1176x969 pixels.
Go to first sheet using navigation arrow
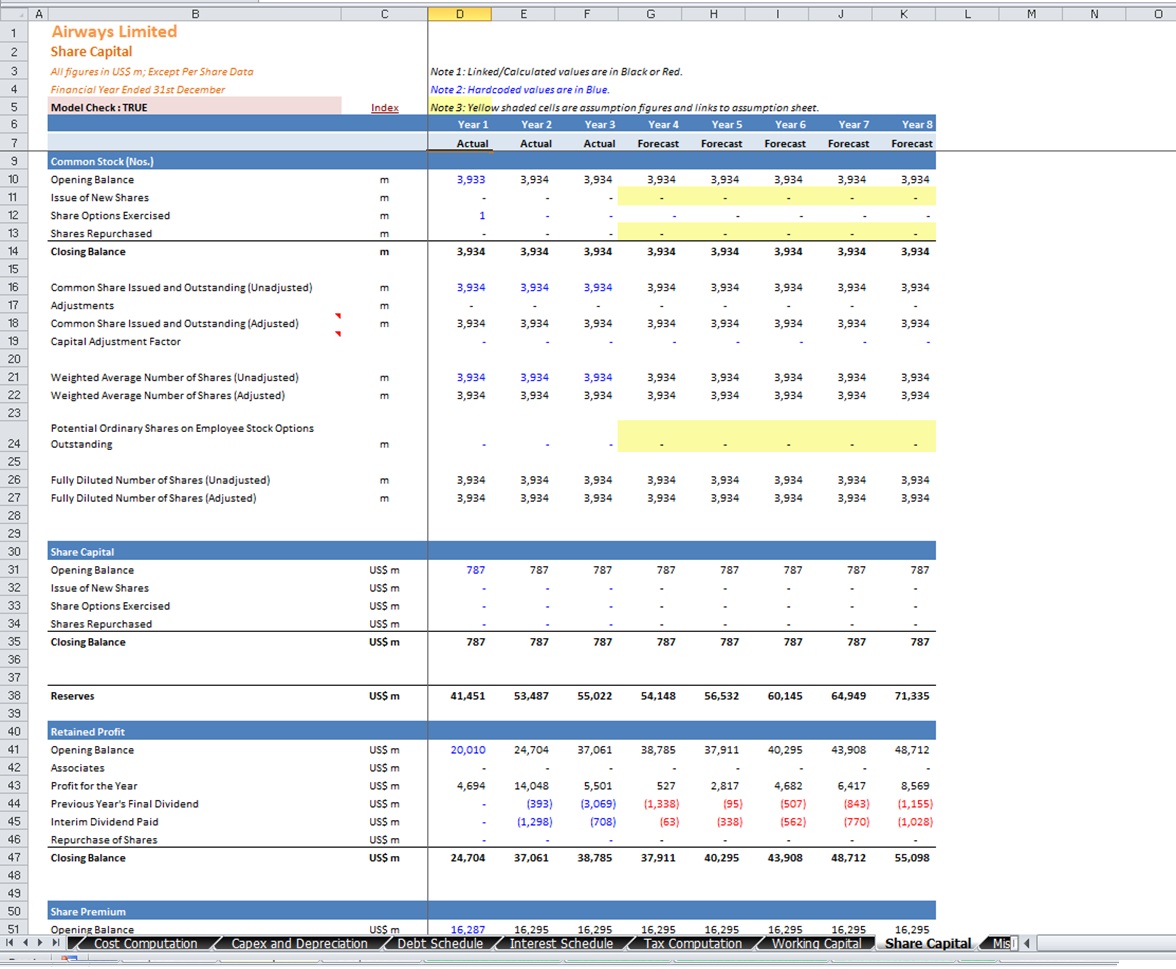click(10, 943)
